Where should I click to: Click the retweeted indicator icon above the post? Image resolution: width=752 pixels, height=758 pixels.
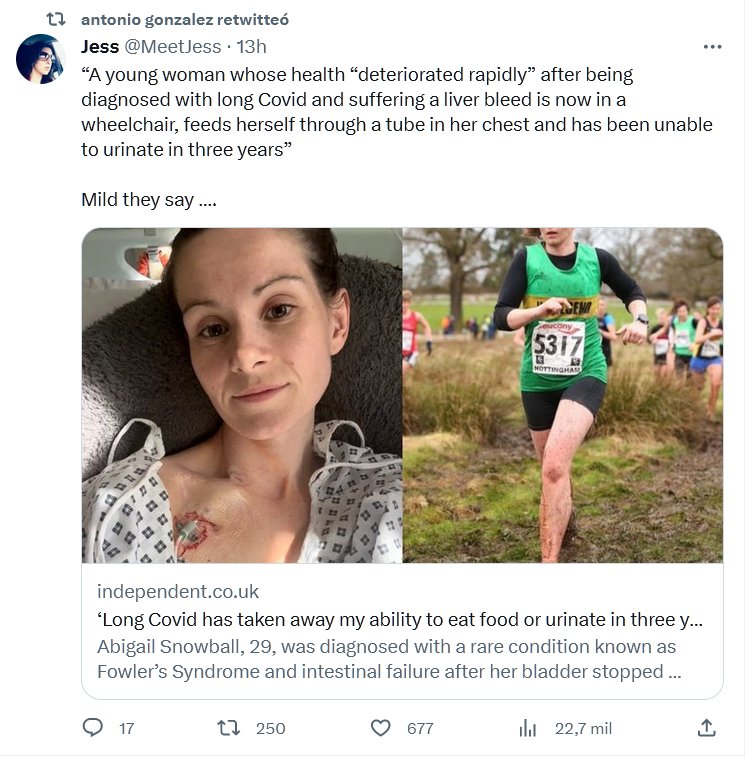click(x=57, y=20)
